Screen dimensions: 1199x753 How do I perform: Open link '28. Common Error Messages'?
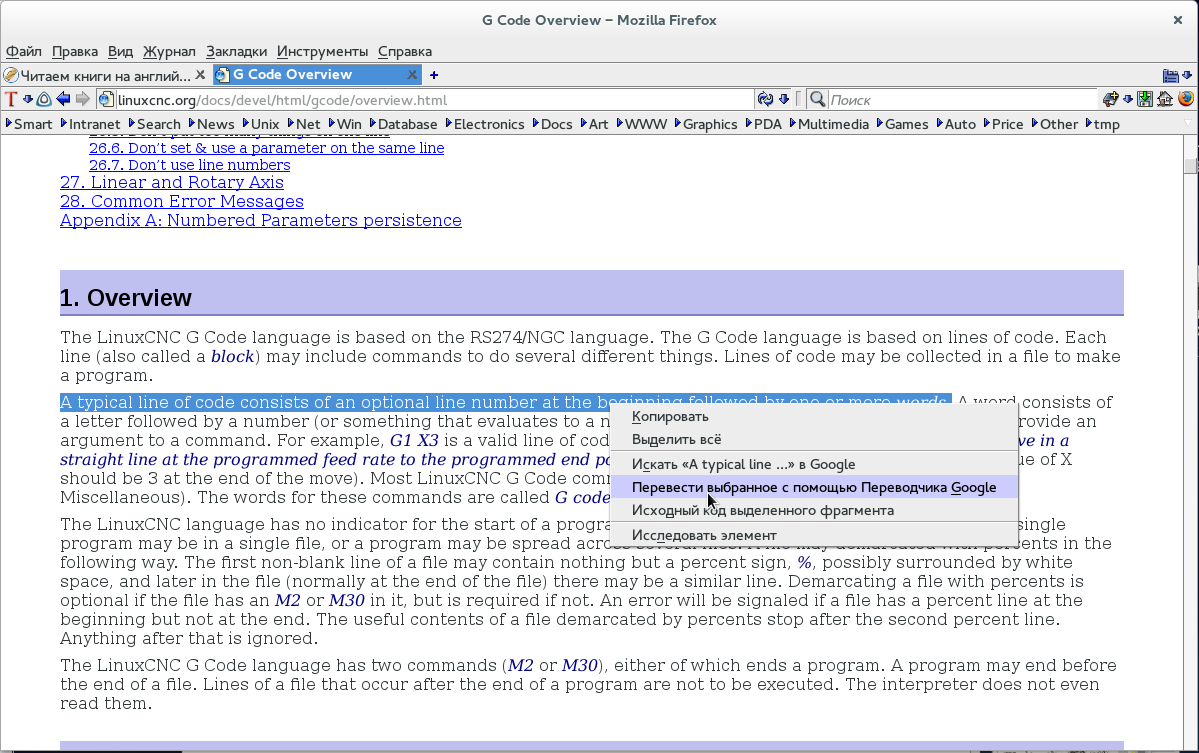coord(182,201)
